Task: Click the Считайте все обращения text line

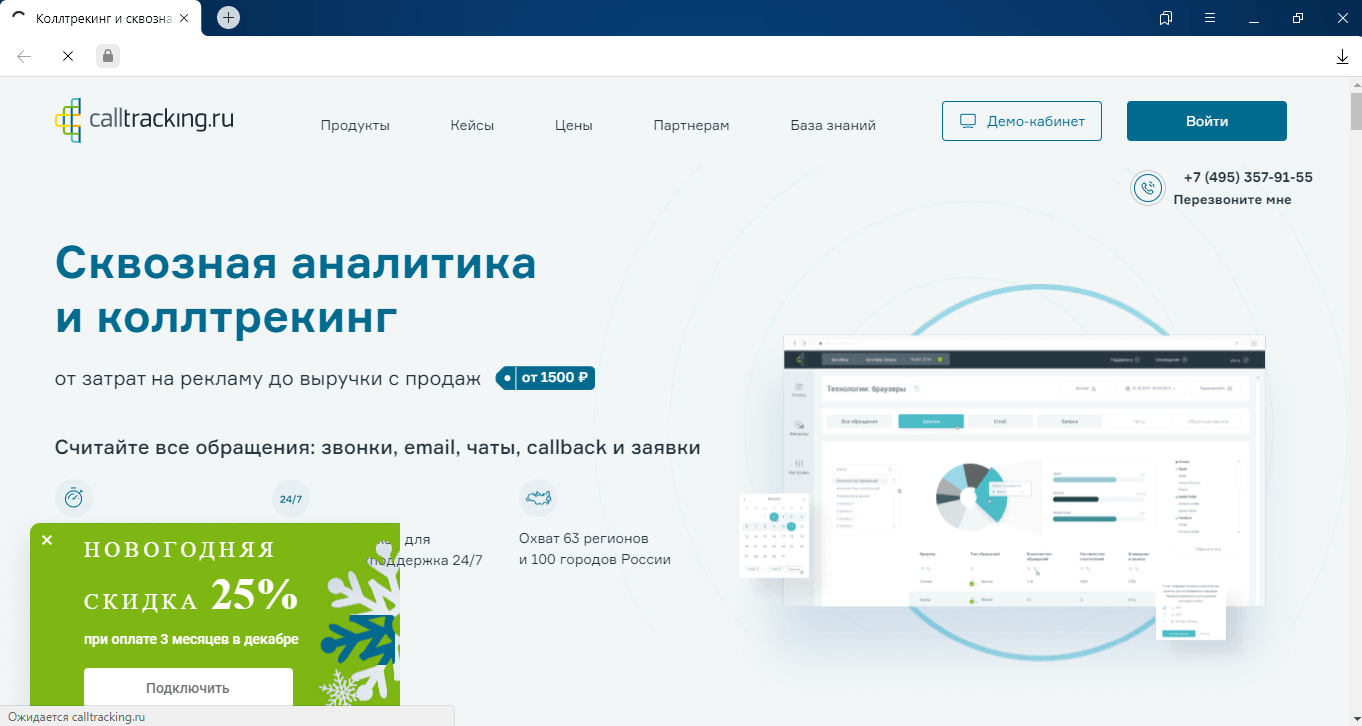Action: (x=378, y=447)
